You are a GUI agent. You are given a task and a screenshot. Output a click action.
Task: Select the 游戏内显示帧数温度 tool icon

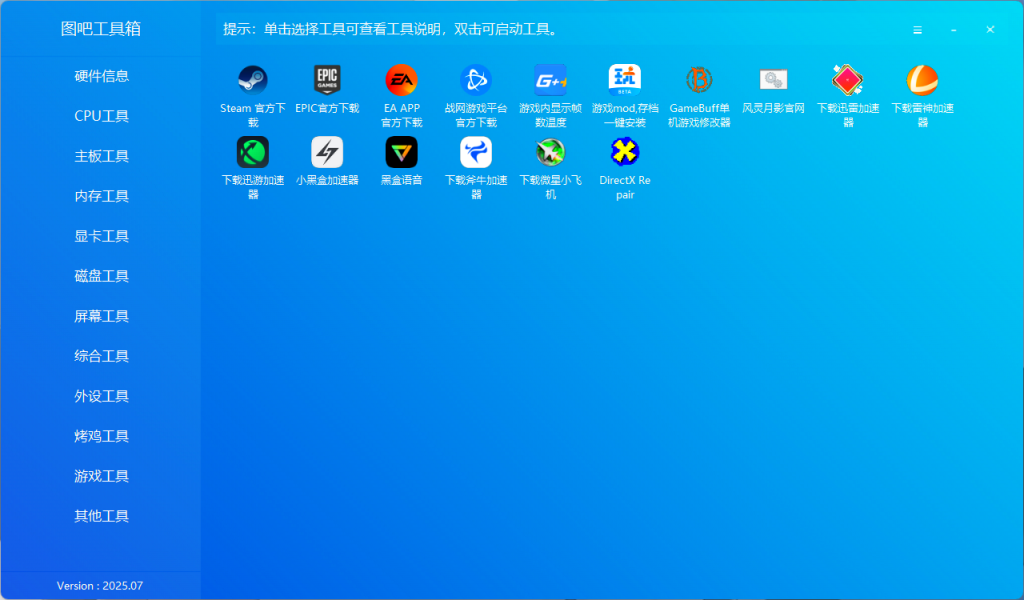[550, 80]
